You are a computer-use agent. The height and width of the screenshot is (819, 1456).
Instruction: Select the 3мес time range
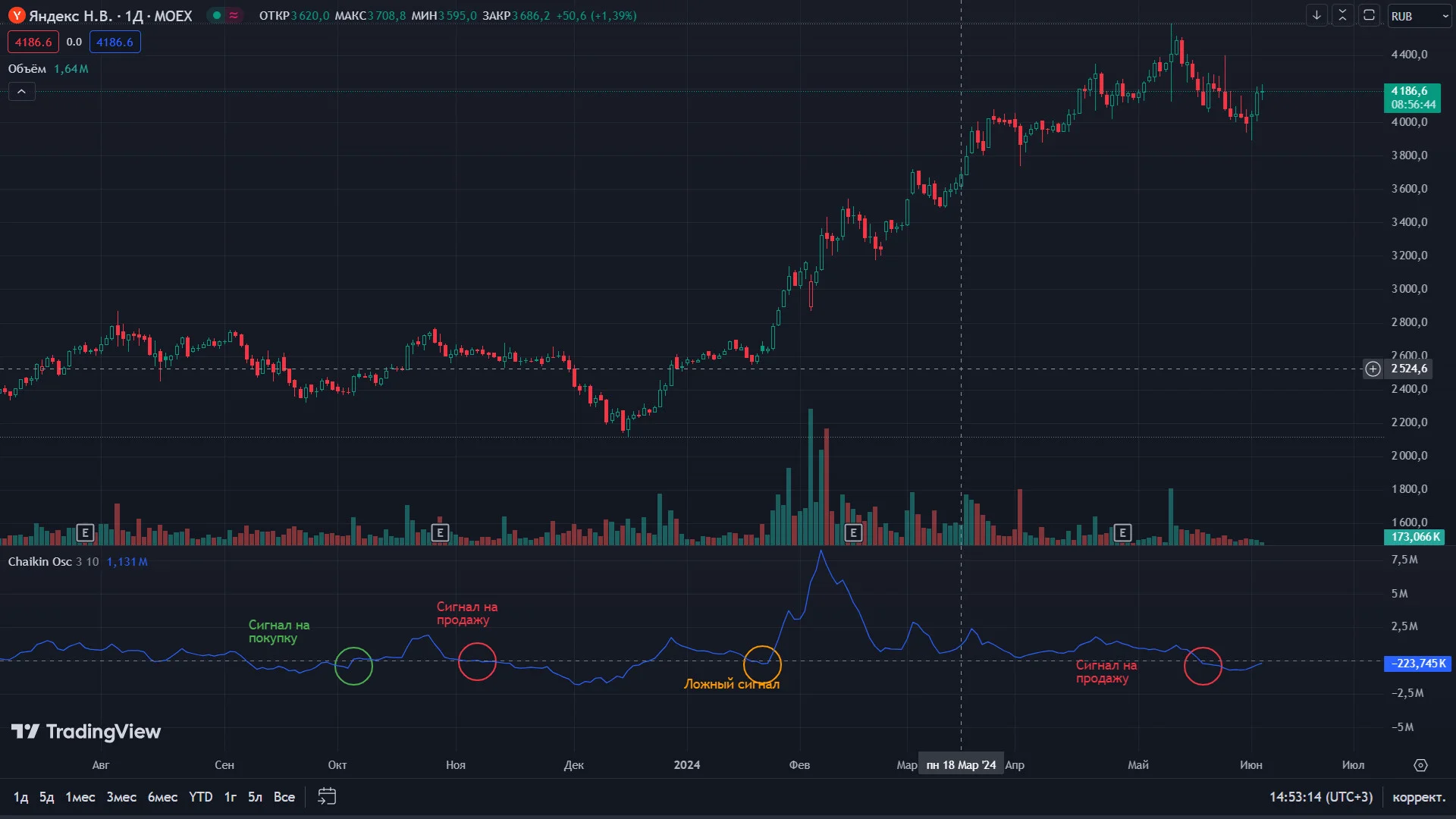[121, 797]
